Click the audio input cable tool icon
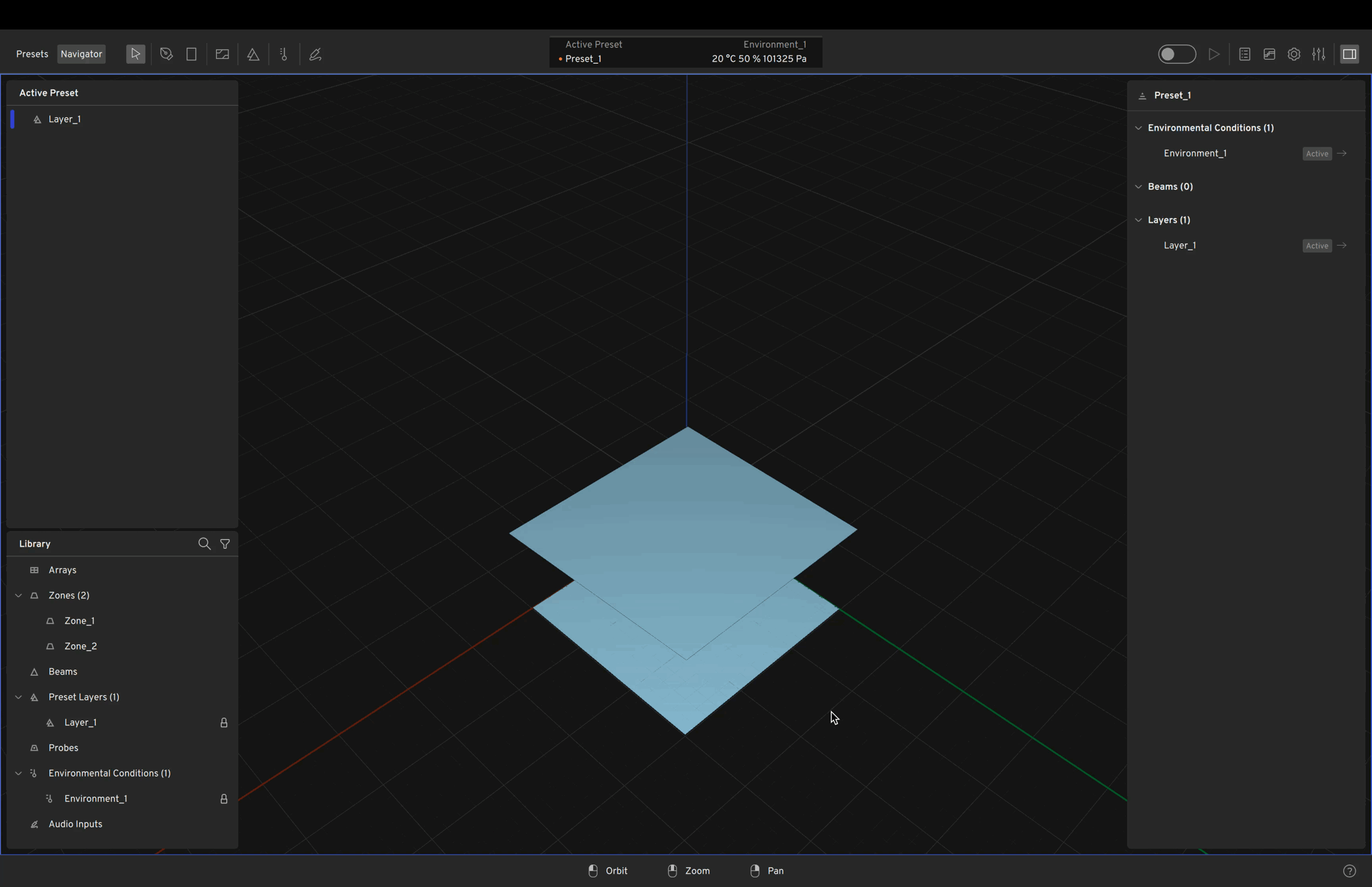 [x=316, y=54]
